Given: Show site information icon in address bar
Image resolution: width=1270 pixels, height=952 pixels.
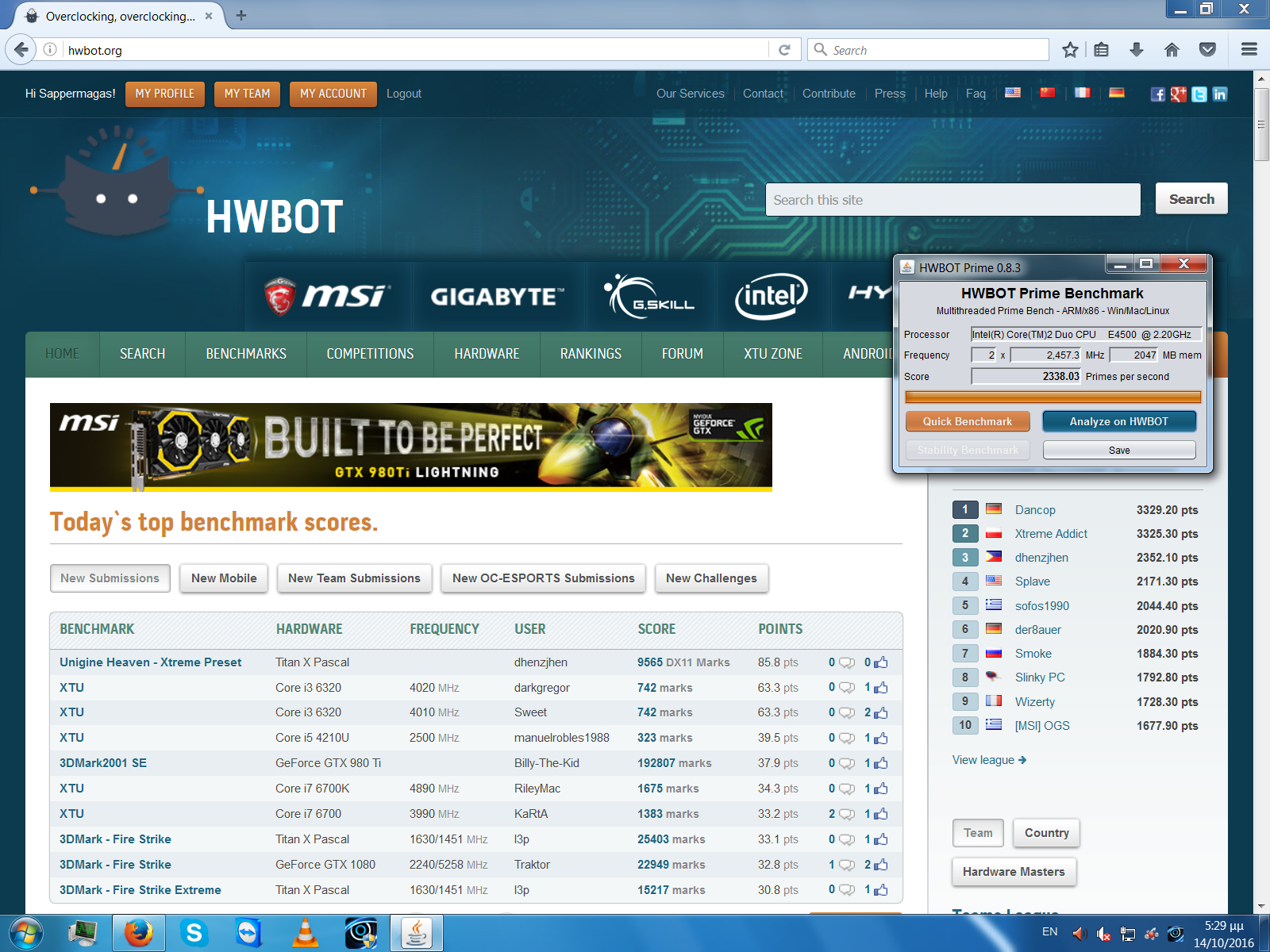Looking at the screenshot, I should point(50,50).
